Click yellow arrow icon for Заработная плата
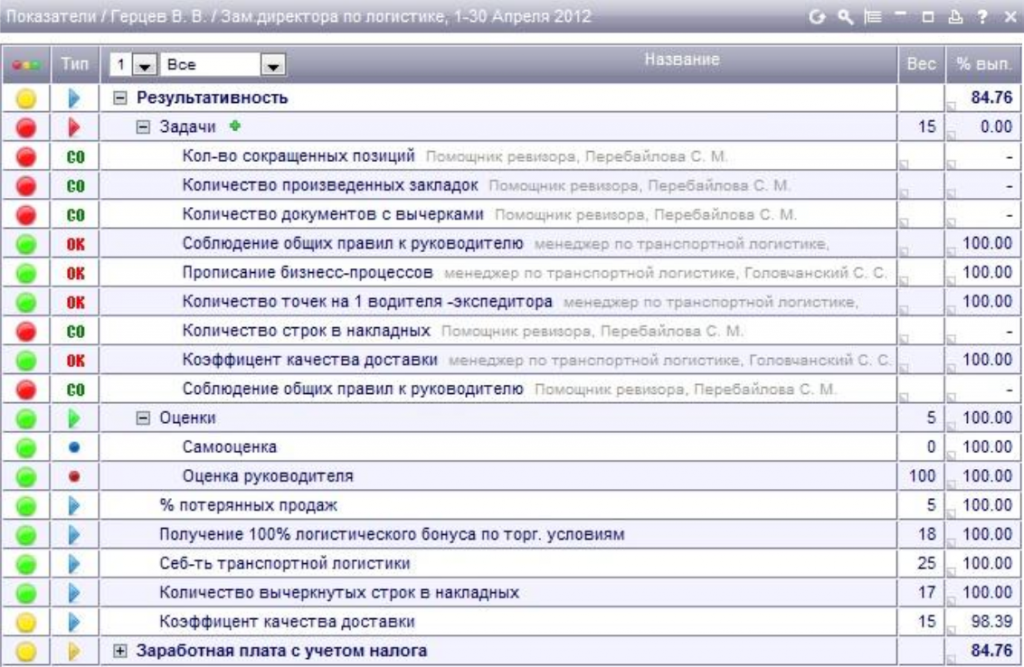Image resolution: width=1024 pixels, height=667 pixels. point(74,651)
